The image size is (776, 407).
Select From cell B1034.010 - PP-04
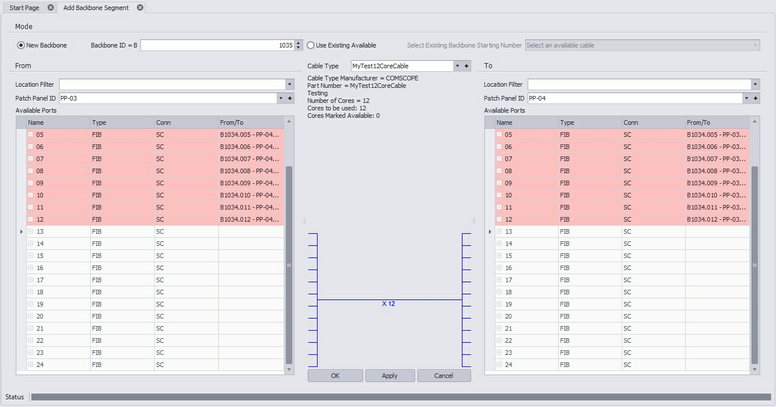point(251,195)
